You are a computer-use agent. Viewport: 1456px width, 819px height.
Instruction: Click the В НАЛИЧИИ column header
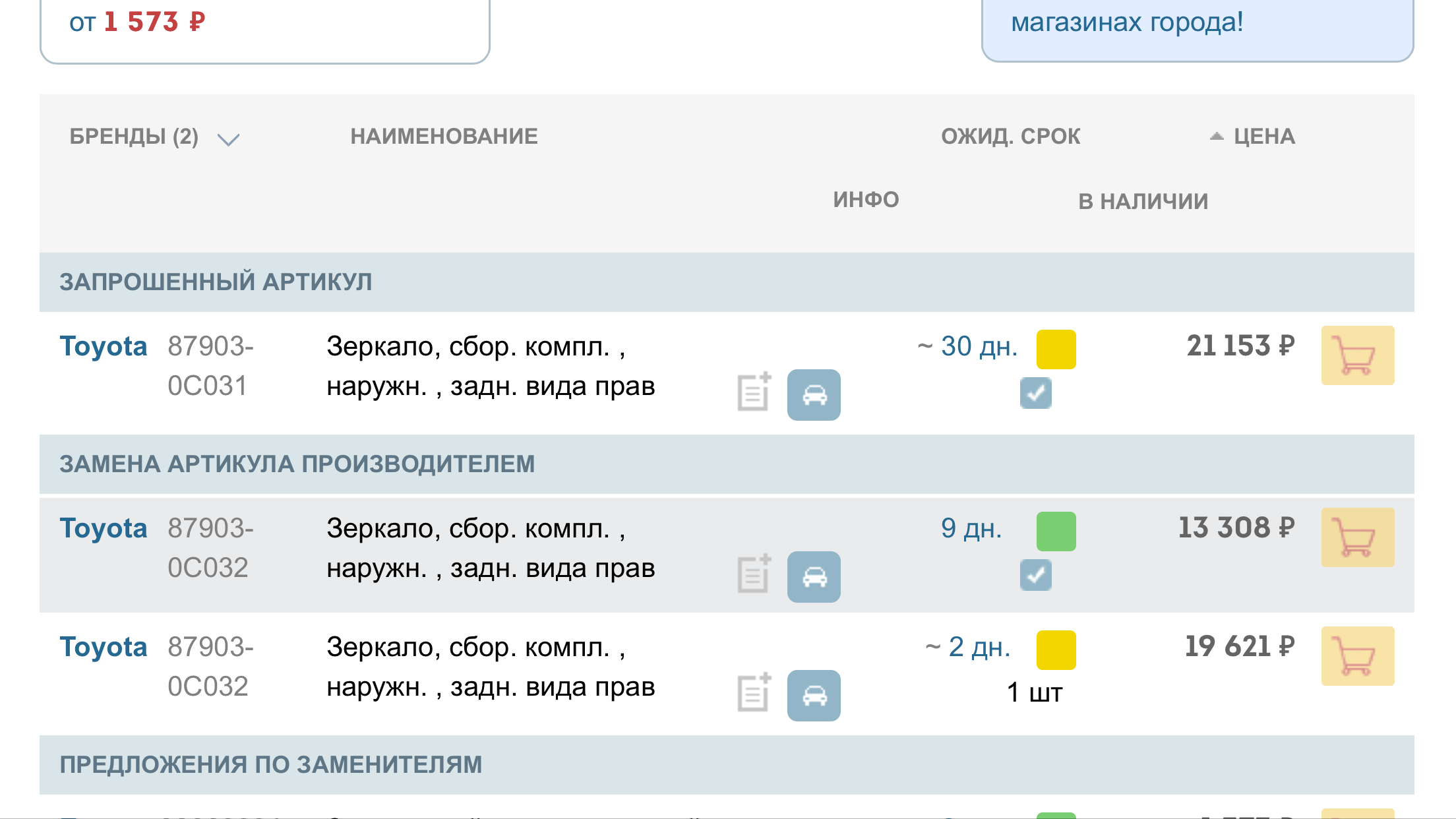[x=1143, y=201]
